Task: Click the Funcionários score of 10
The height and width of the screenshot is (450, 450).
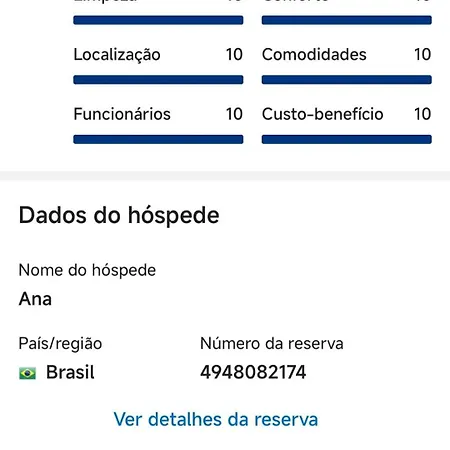Action: [234, 114]
